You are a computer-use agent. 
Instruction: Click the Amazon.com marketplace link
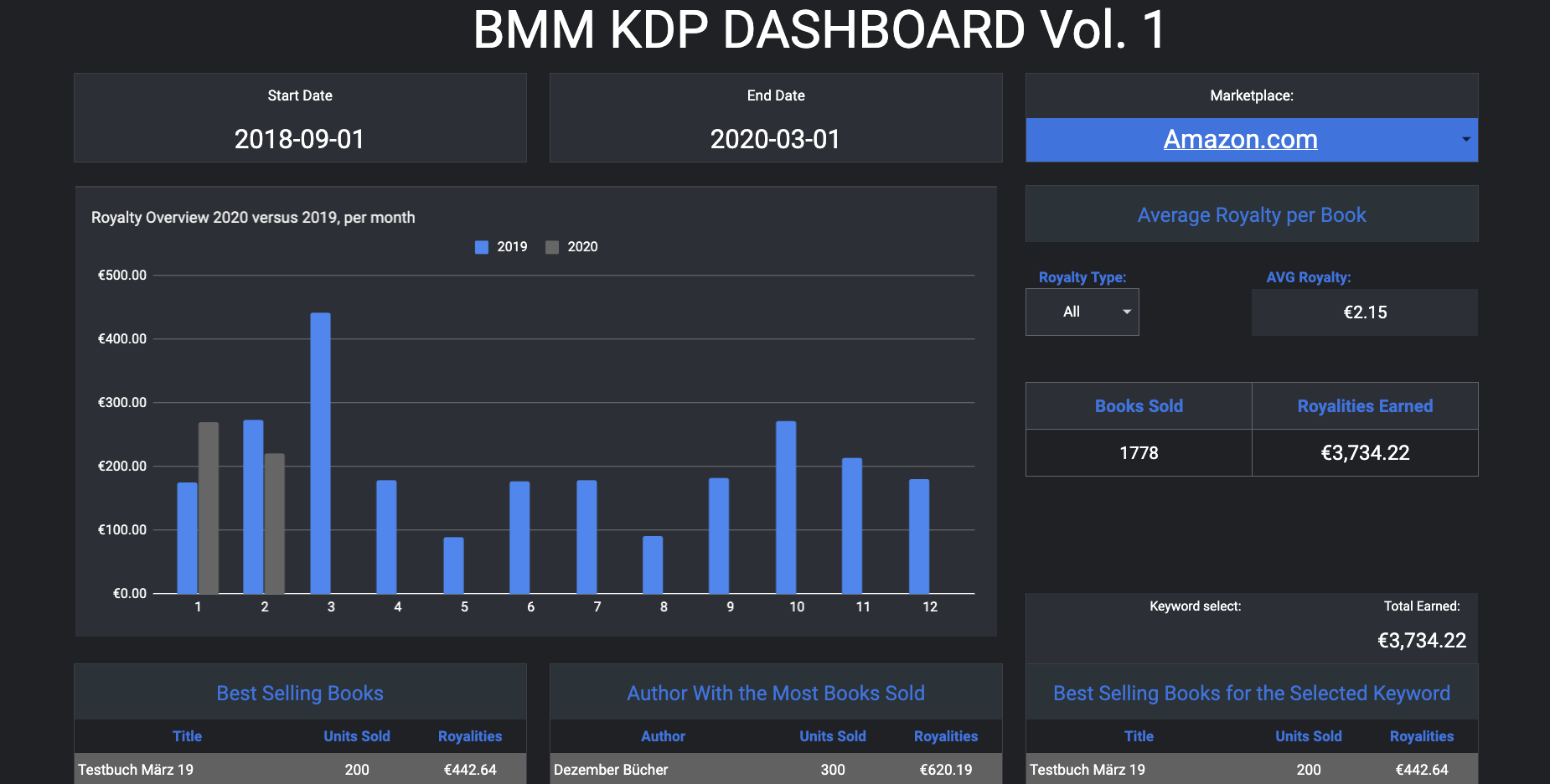coord(1240,139)
